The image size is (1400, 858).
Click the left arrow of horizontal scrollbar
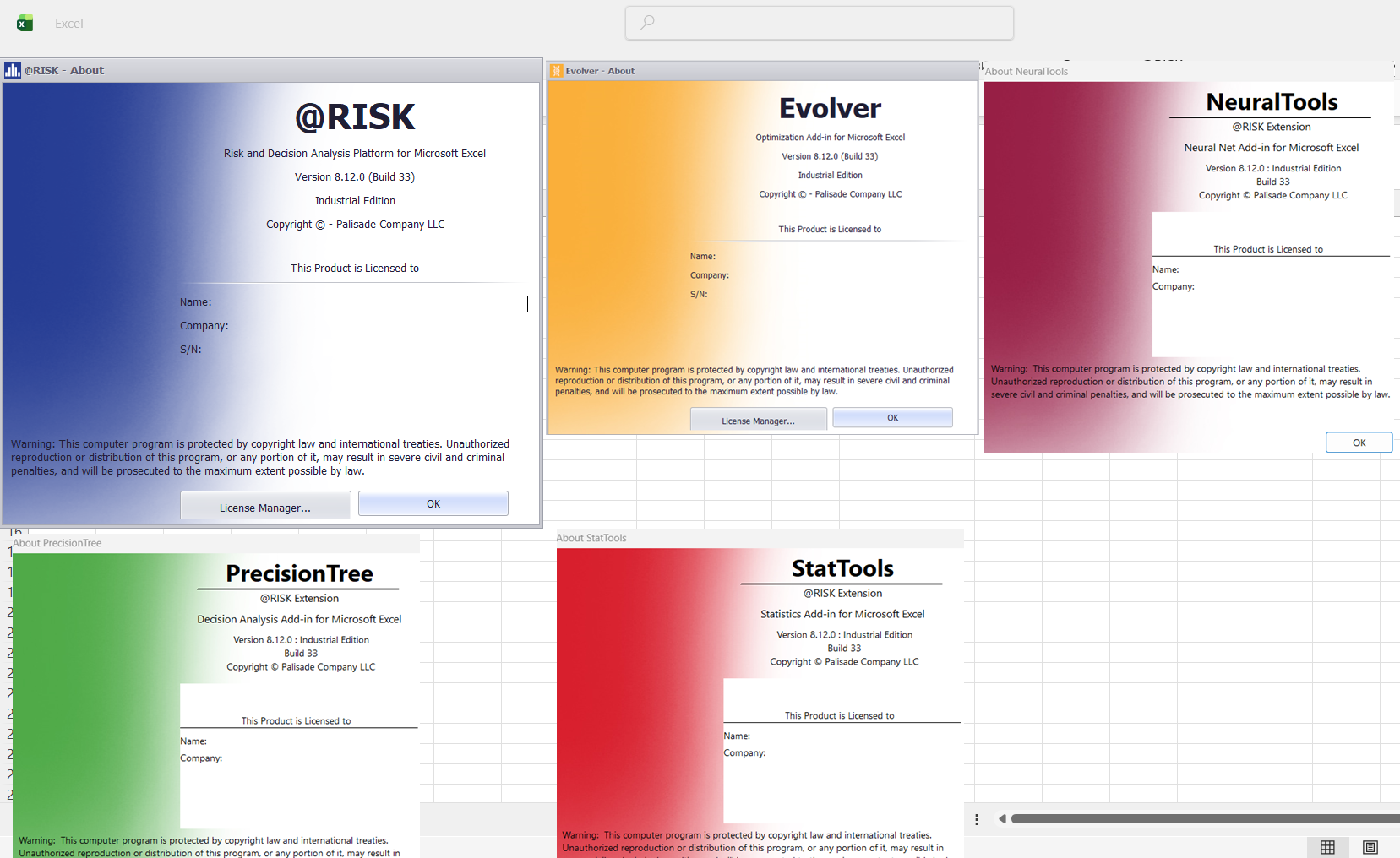tap(1002, 819)
